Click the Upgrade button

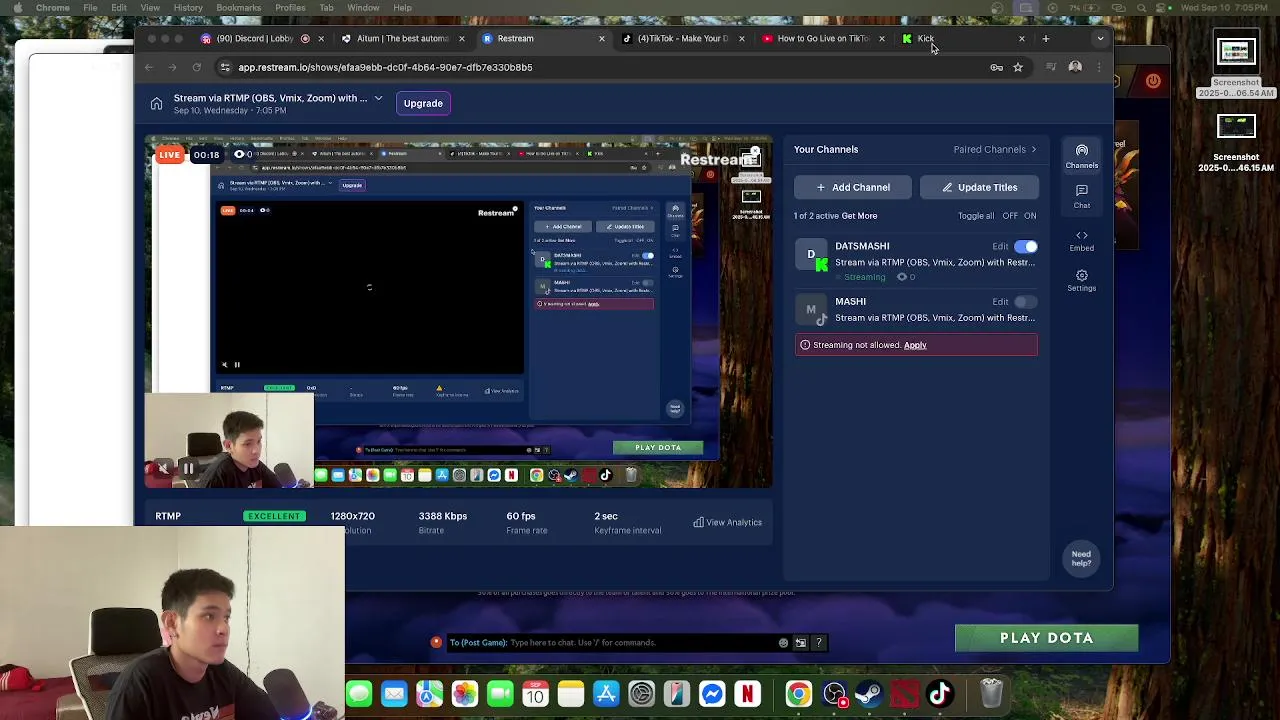click(423, 103)
